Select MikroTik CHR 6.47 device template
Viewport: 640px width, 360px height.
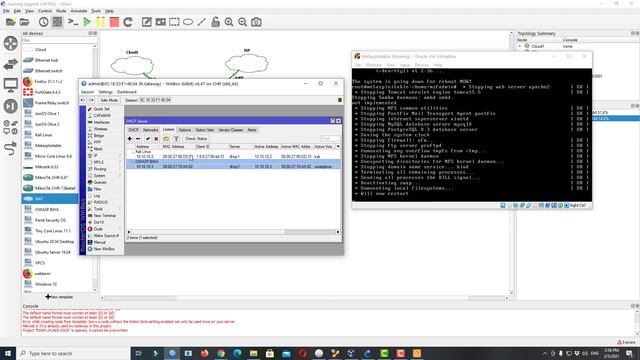(x=51, y=178)
